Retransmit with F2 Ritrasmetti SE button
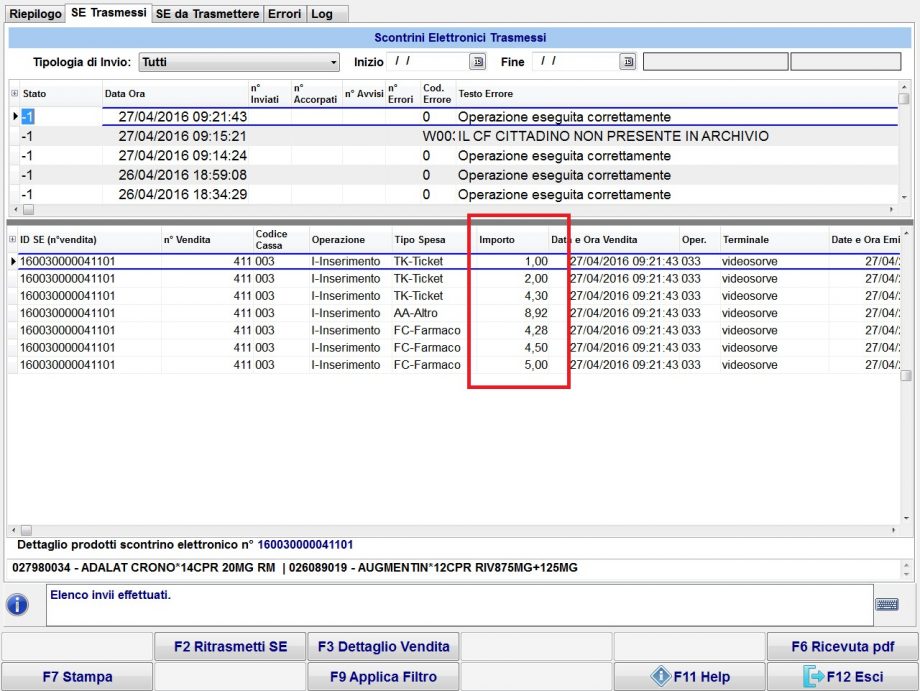Viewport: 920px width, 691px height. (230, 647)
